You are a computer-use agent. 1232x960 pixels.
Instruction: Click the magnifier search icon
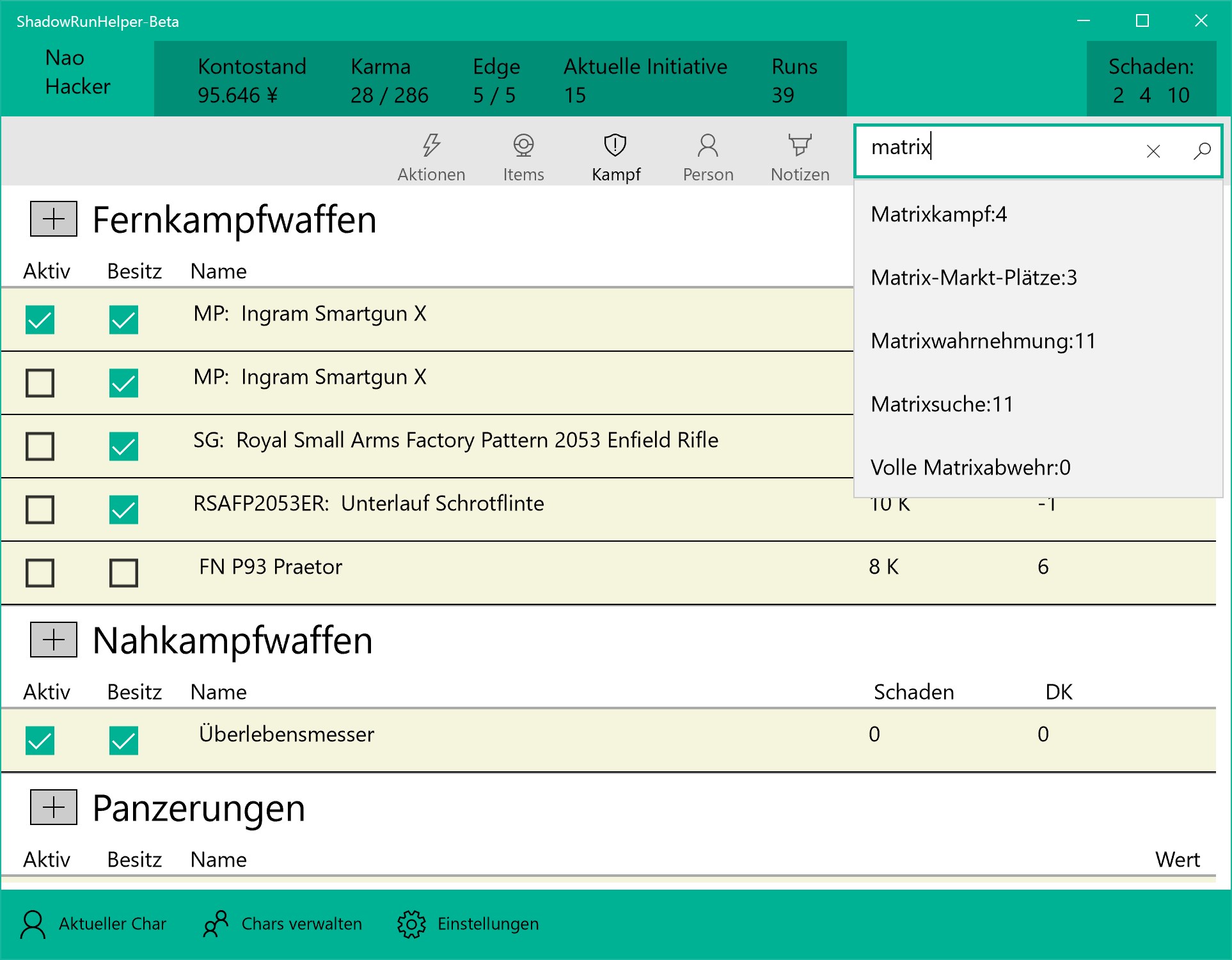click(1202, 151)
